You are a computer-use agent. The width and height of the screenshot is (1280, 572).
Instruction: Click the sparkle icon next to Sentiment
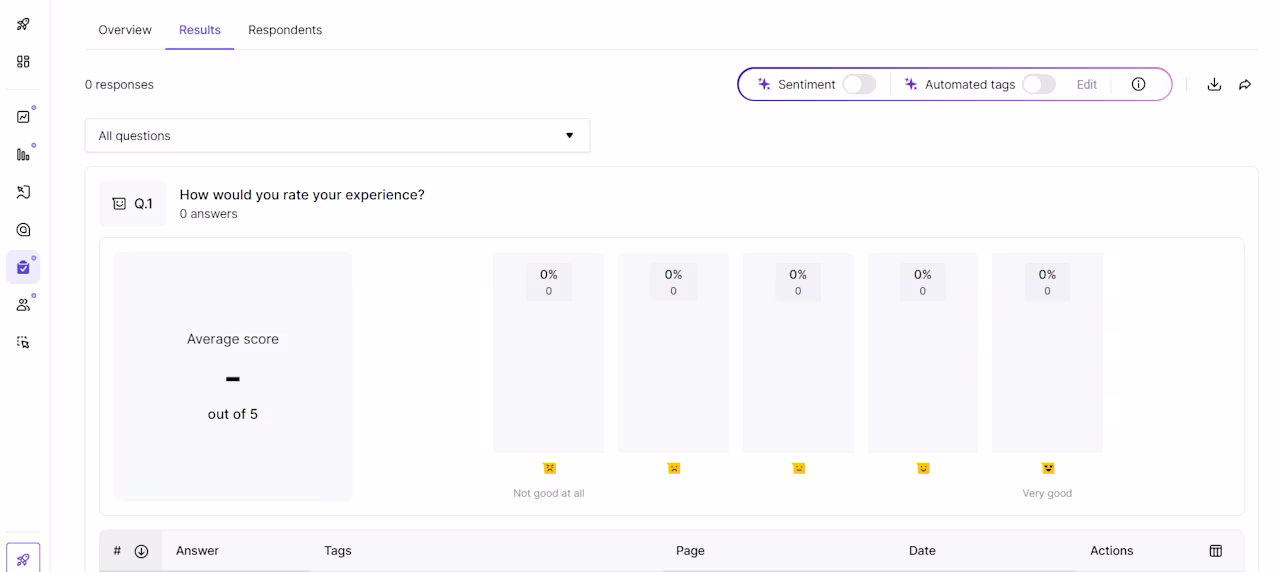[x=764, y=84]
